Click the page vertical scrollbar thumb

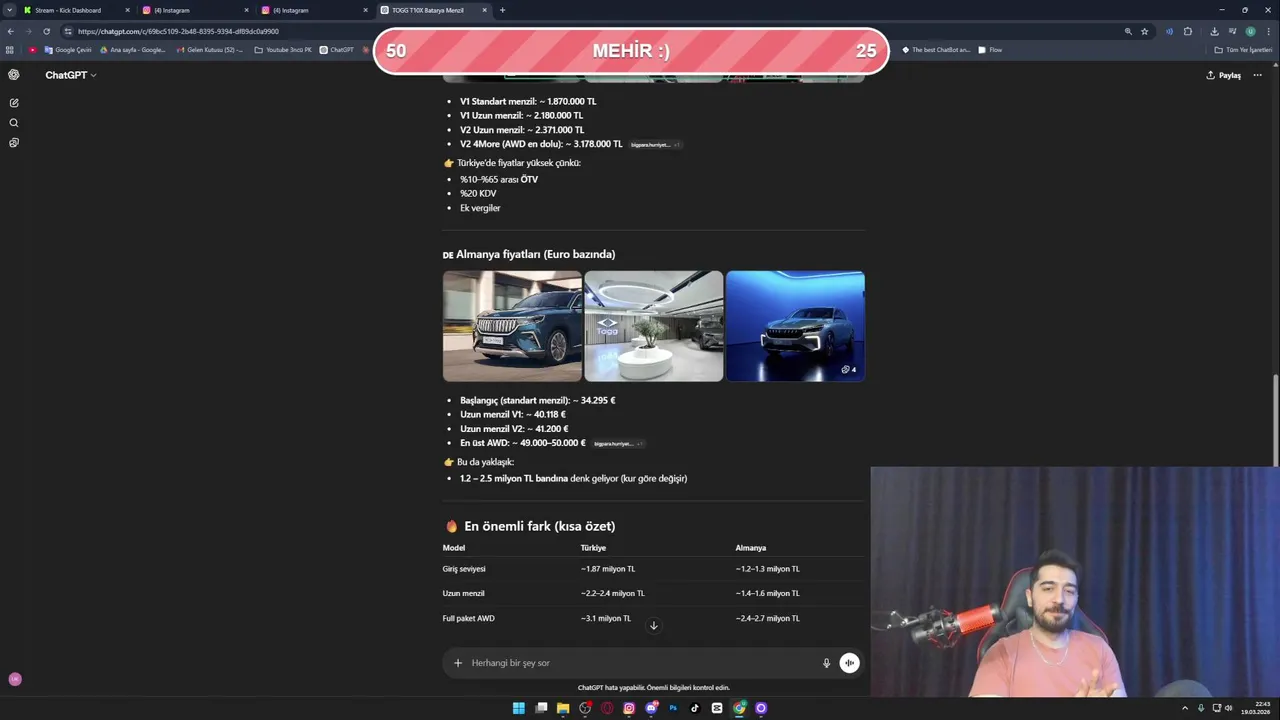pyautogui.click(x=1275, y=420)
